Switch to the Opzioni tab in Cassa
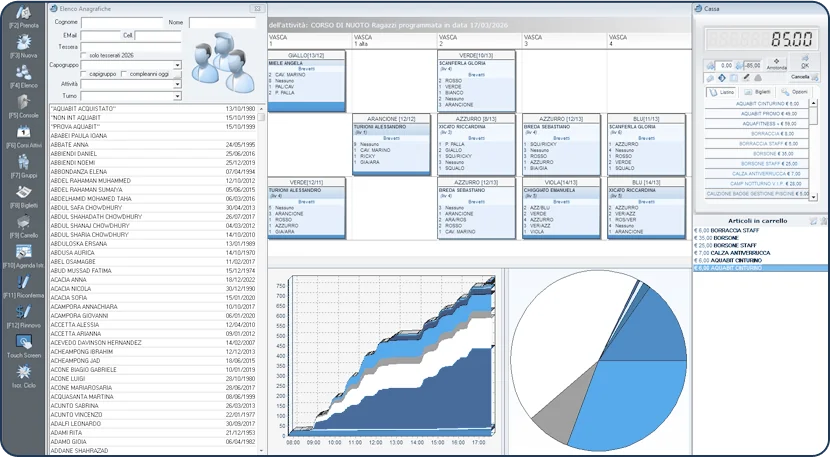 tap(795, 92)
